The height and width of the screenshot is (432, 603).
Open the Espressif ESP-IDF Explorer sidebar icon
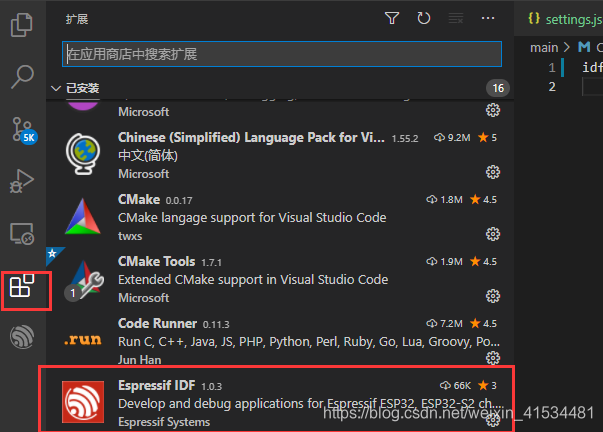pos(22,337)
